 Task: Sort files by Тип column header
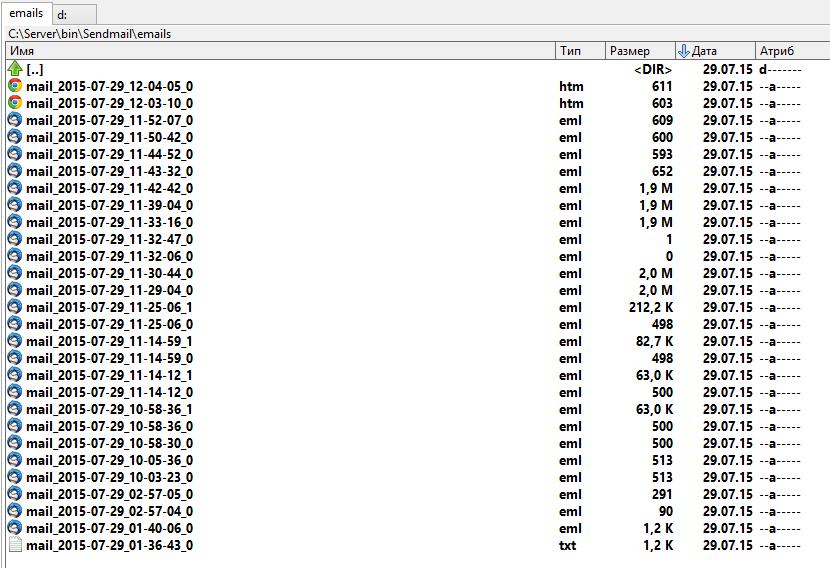[x=580, y=50]
